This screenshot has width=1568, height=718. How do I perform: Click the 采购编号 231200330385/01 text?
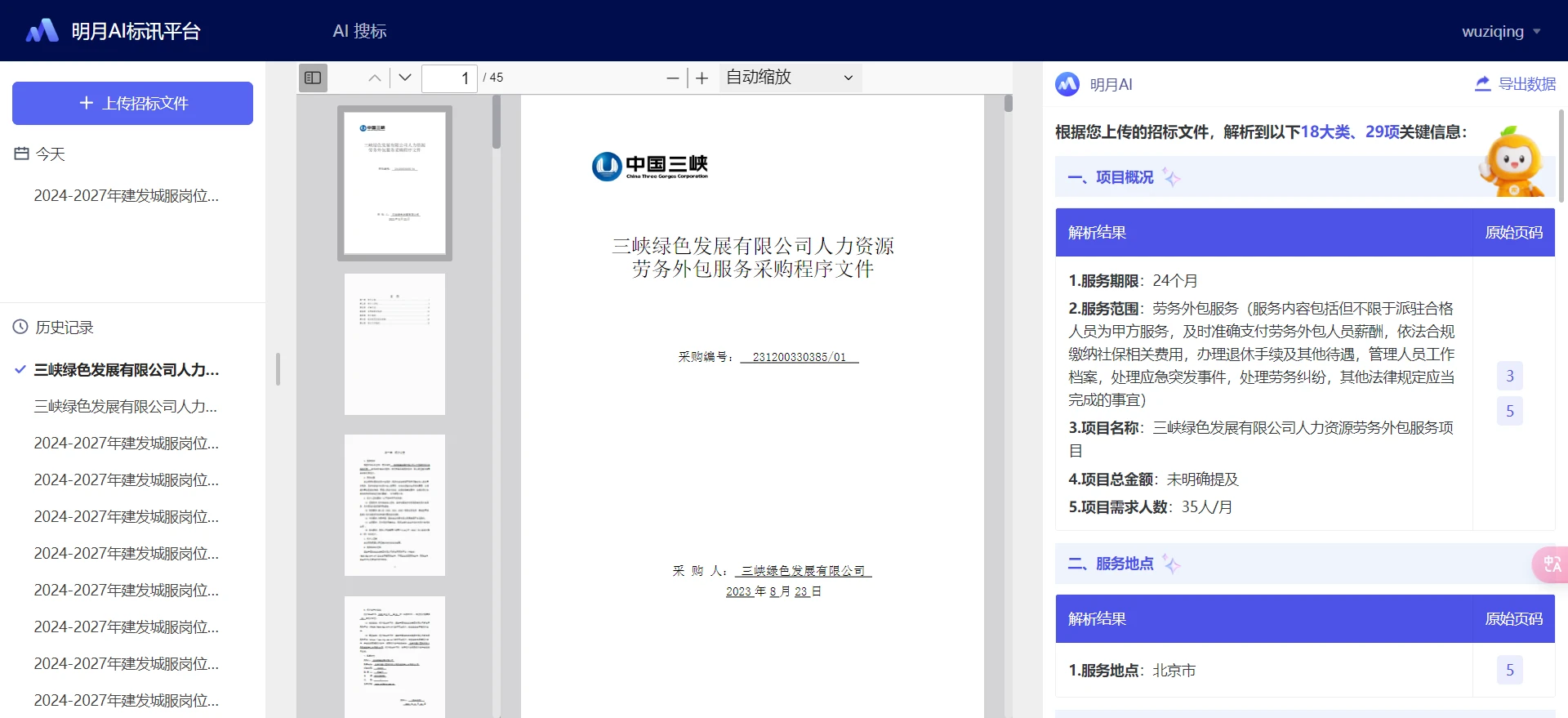tap(768, 357)
